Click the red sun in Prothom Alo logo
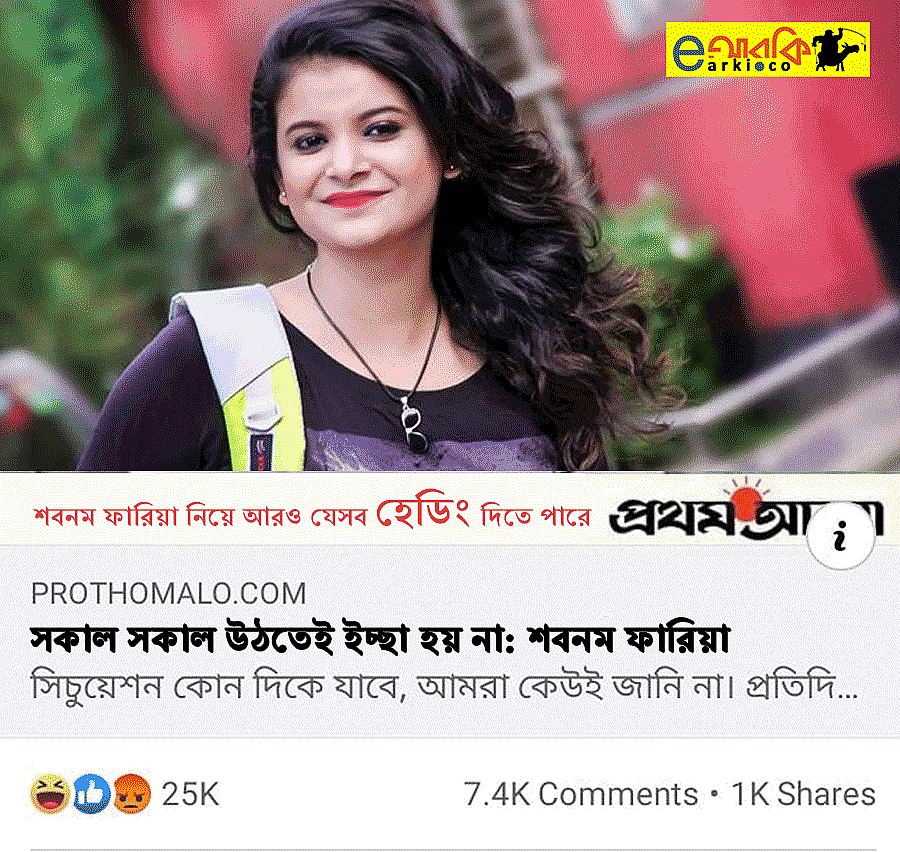Screen dimensions: 900x852 point(746,498)
